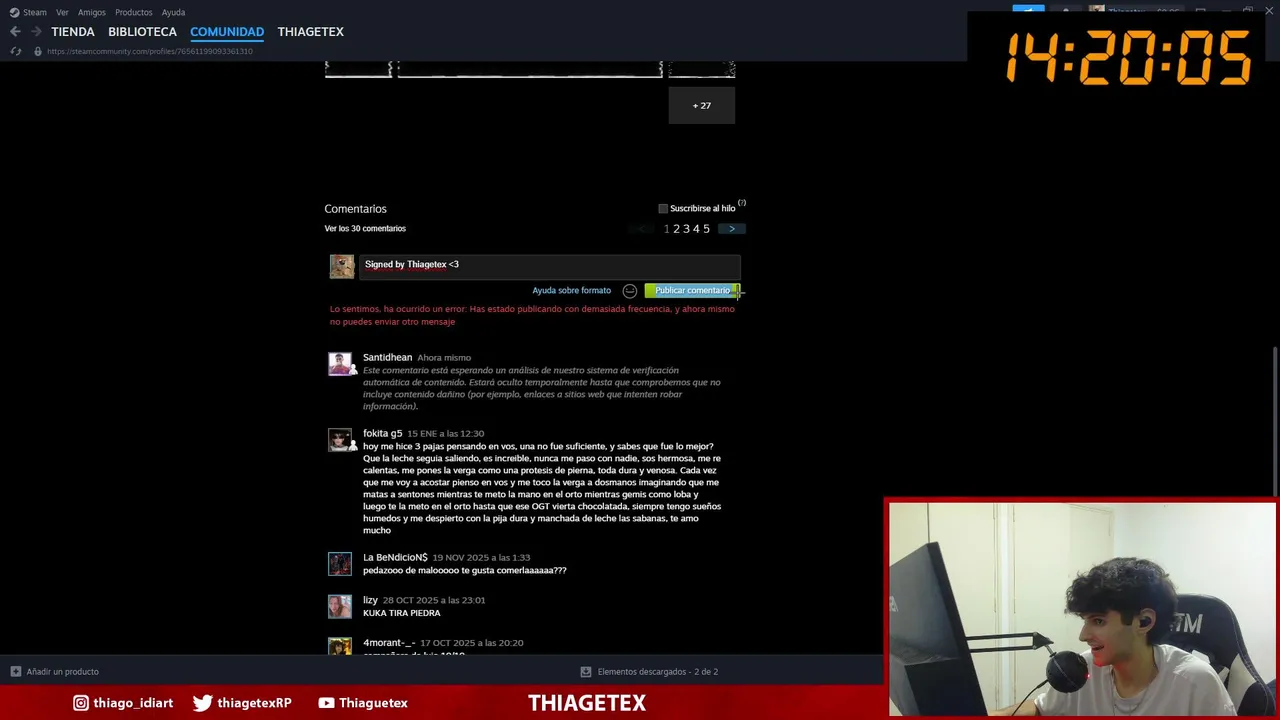1280x720 pixels.
Task: Open lizy's avatar
Action: pos(340,607)
